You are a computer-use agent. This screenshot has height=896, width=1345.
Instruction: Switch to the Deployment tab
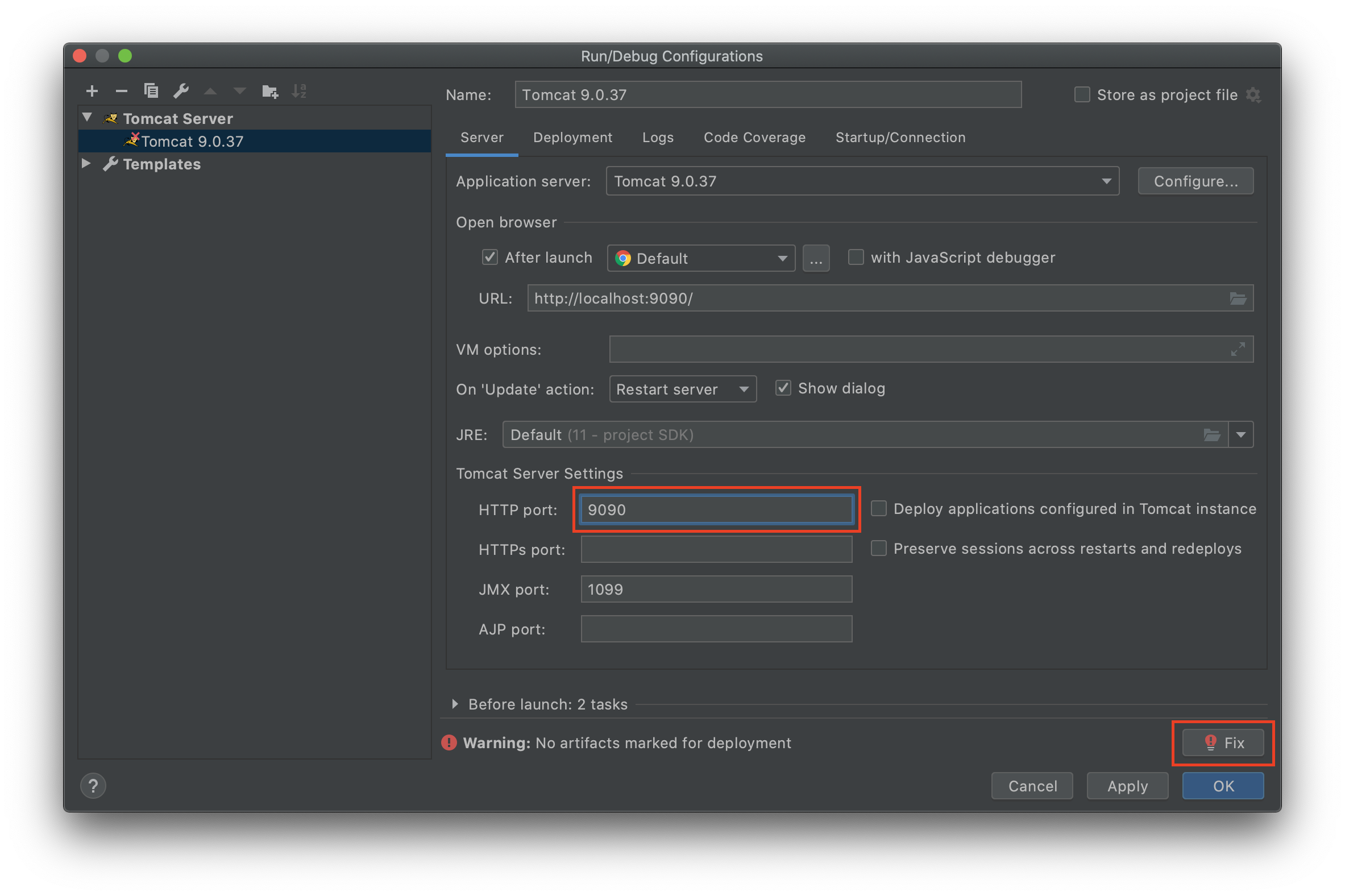[x=572, y=138]
